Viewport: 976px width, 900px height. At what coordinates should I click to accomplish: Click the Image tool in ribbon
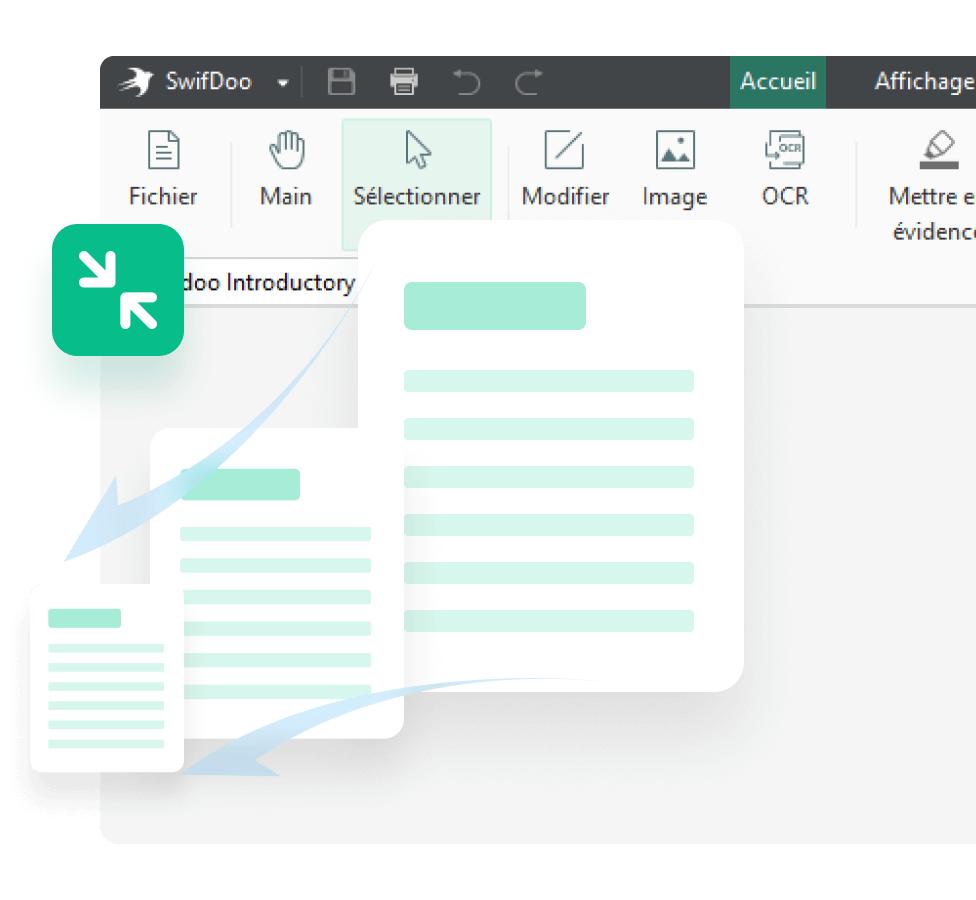click(675, 169)
